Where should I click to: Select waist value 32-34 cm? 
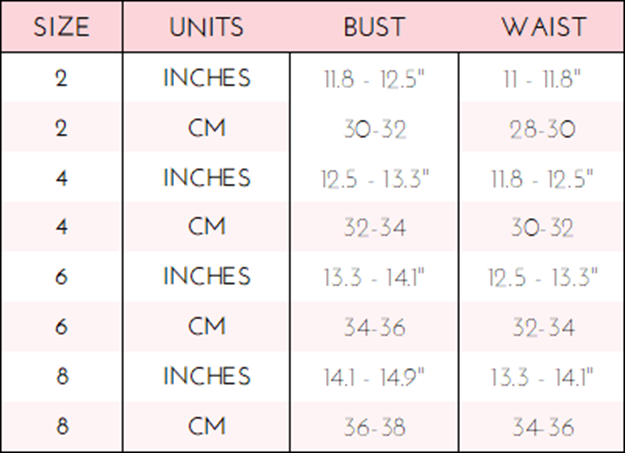[x=543, y=327]
